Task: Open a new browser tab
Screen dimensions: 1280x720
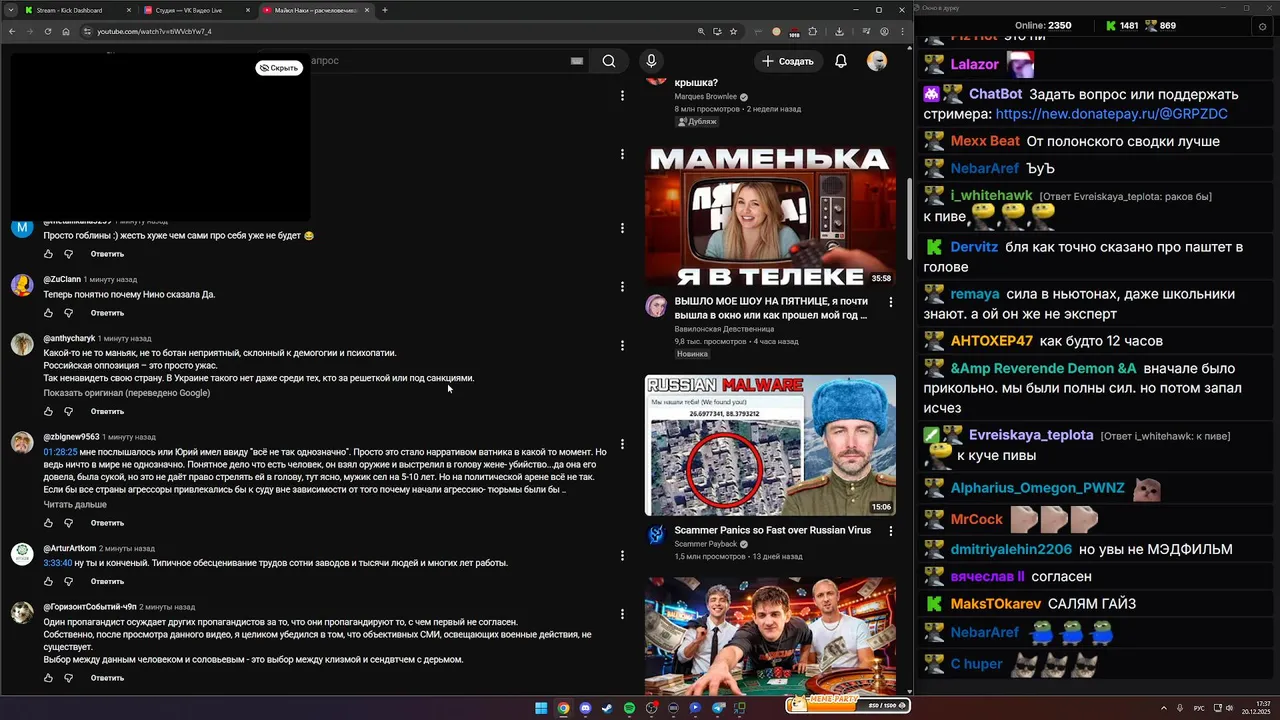Action: [x=385, y=10]
